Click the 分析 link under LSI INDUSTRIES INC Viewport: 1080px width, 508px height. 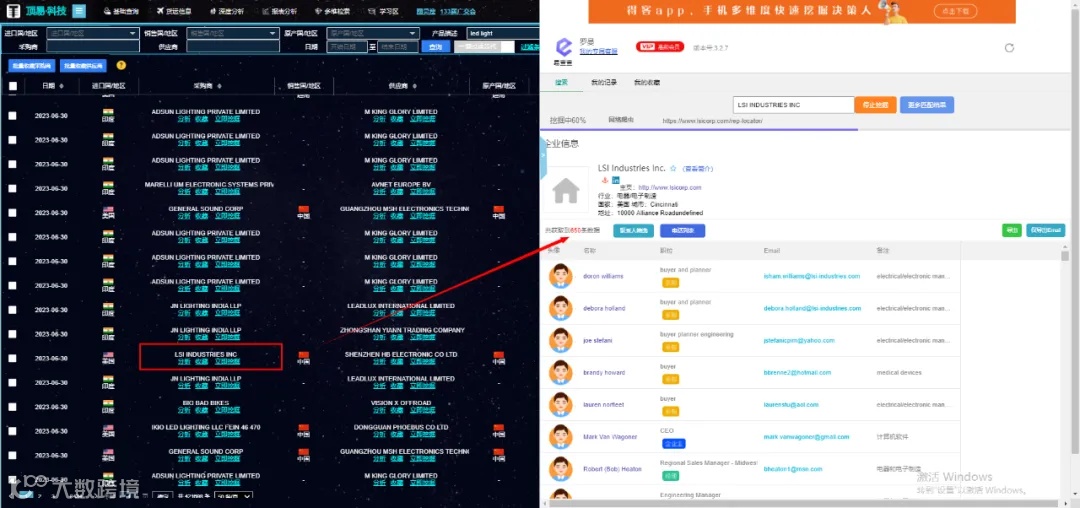tap(184, 361)
